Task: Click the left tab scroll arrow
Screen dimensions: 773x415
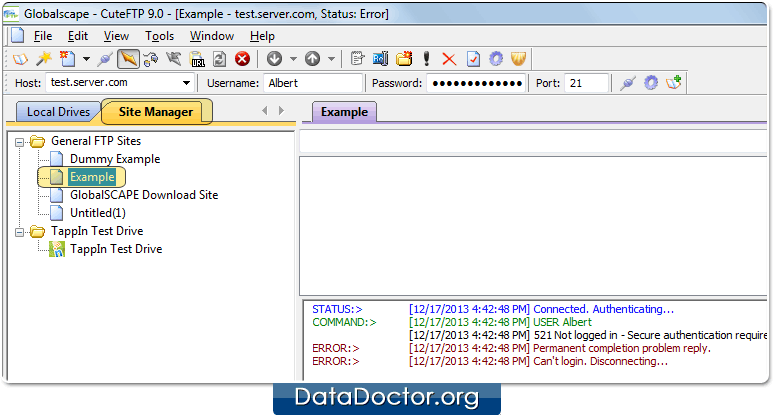Action: pos(265,110)
